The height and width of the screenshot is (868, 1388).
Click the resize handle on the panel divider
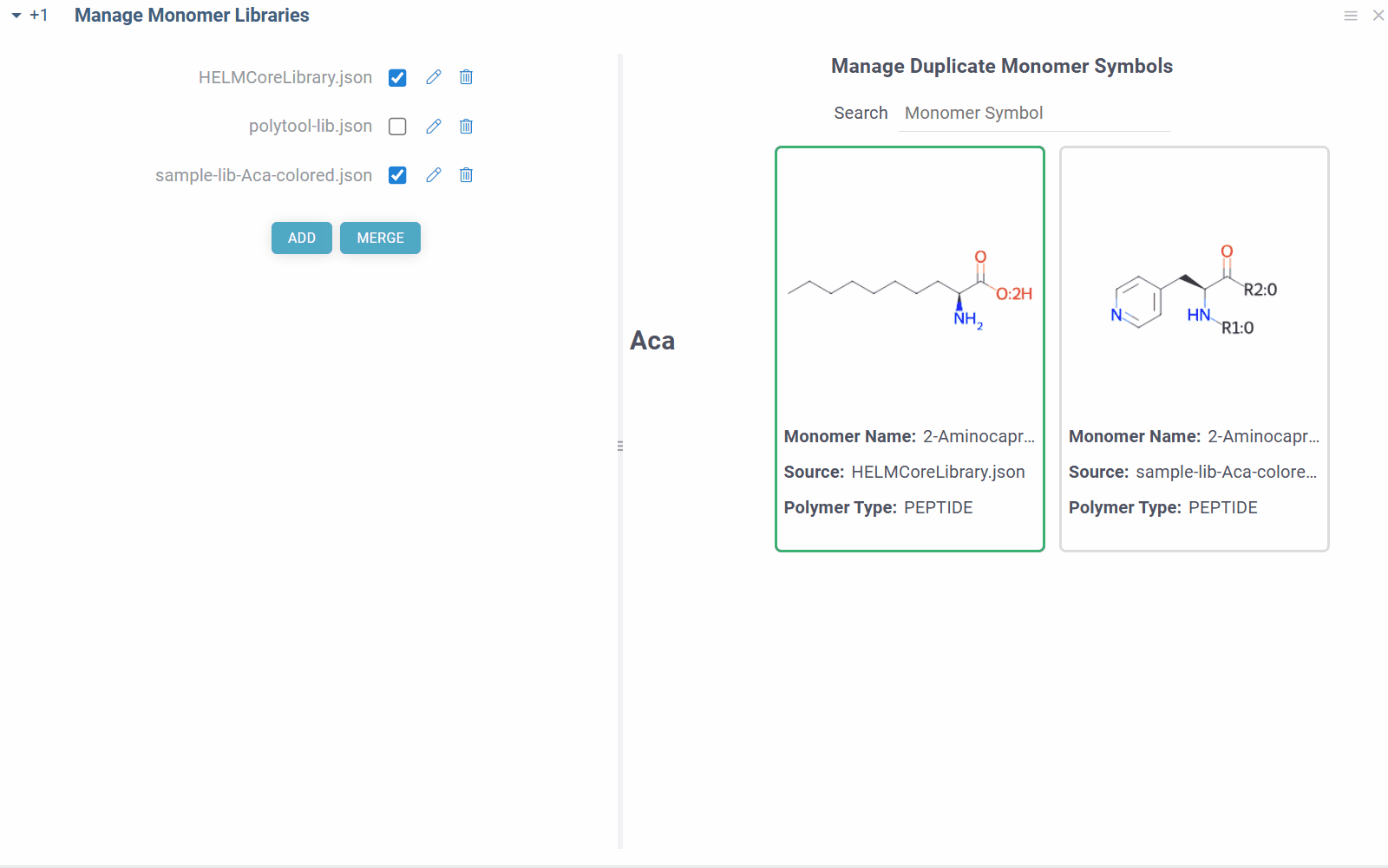pos(619,445)
